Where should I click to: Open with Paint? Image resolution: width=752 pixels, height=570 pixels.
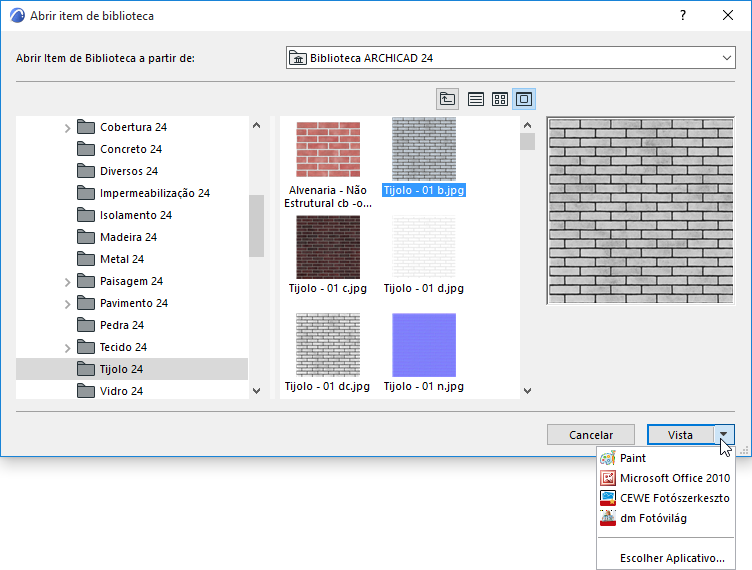coord(666,458)
